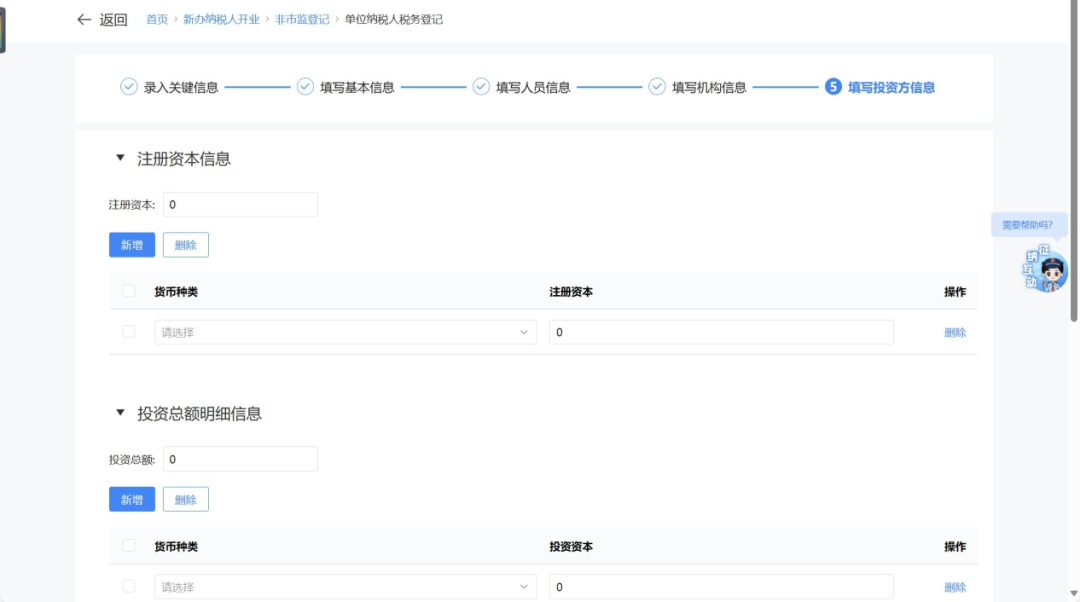
Task: Click the 投资总额明细信息 section title
Action: point(200,414)
